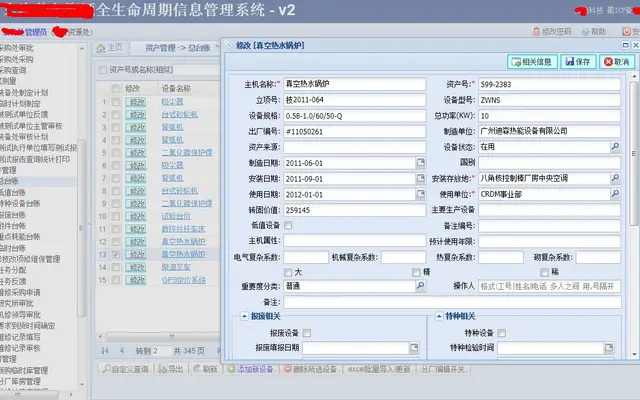This screenshot has width=640, height=400.
Task: Click the 转固价值 input field
Action: point(355,210)
